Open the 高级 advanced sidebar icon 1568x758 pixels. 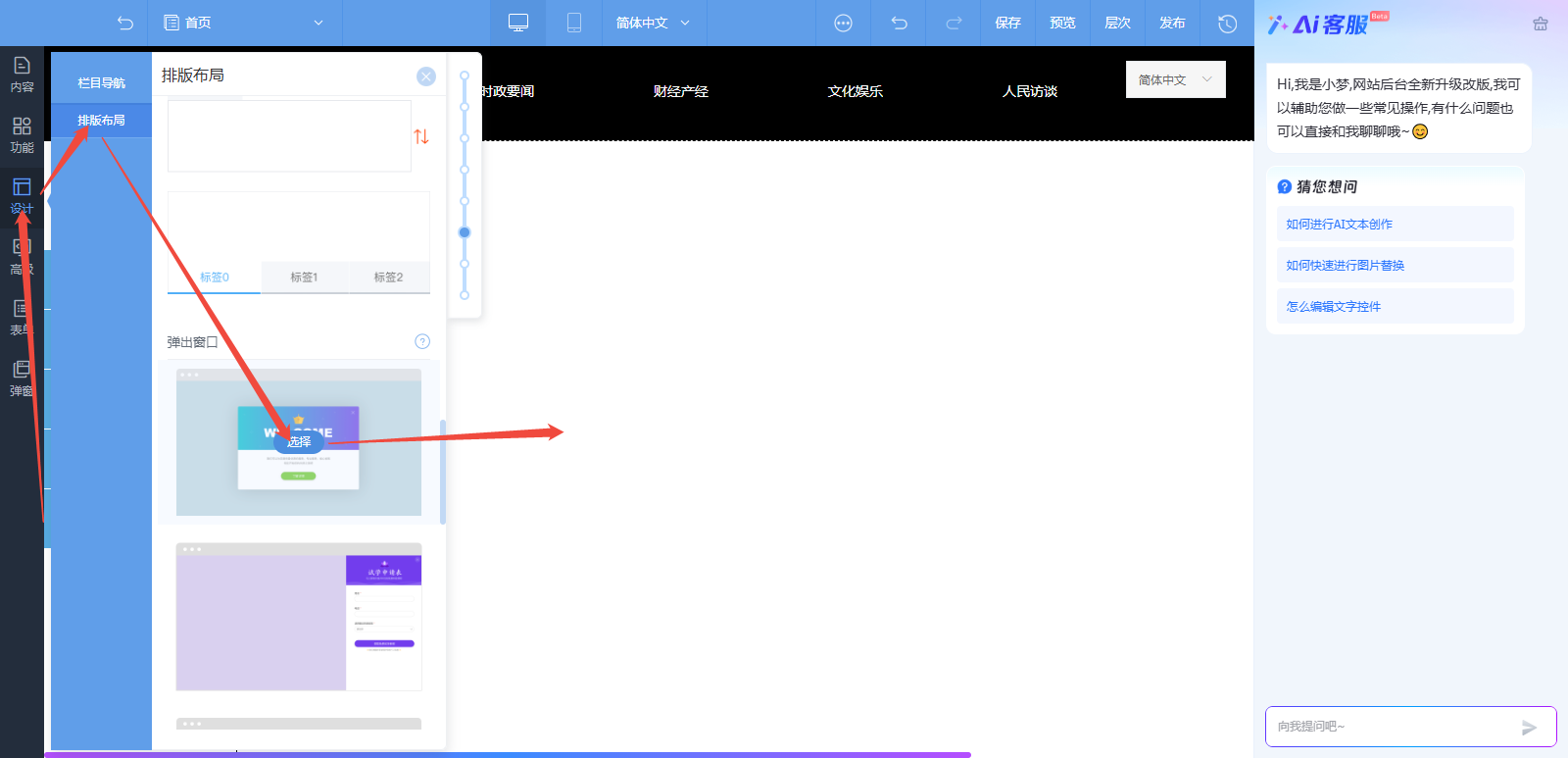[x=22, y=257]
